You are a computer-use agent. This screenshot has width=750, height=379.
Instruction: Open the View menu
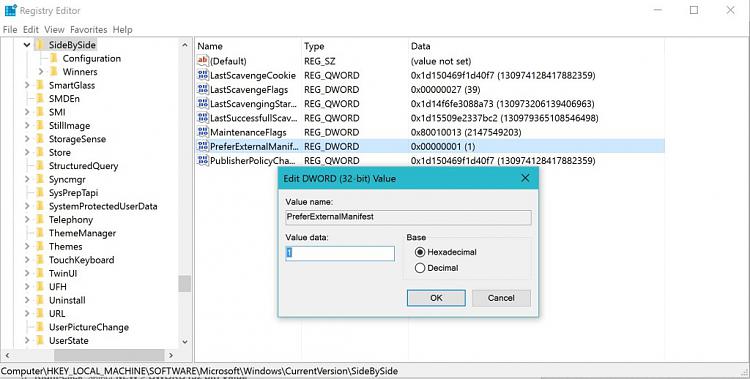[x=54, y=30]
